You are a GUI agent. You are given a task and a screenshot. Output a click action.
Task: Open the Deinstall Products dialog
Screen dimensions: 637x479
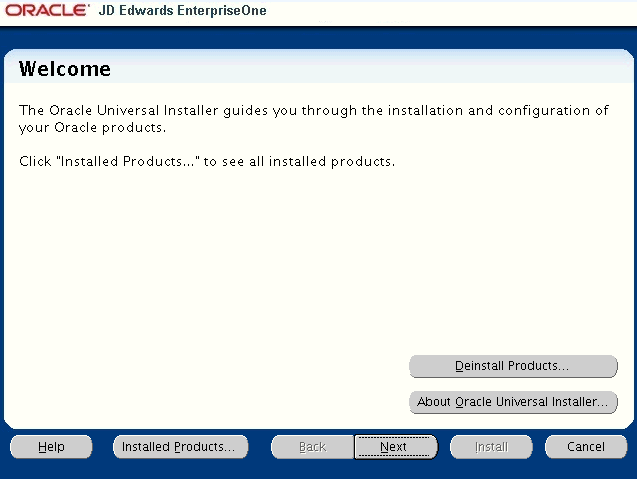(513, 366)
